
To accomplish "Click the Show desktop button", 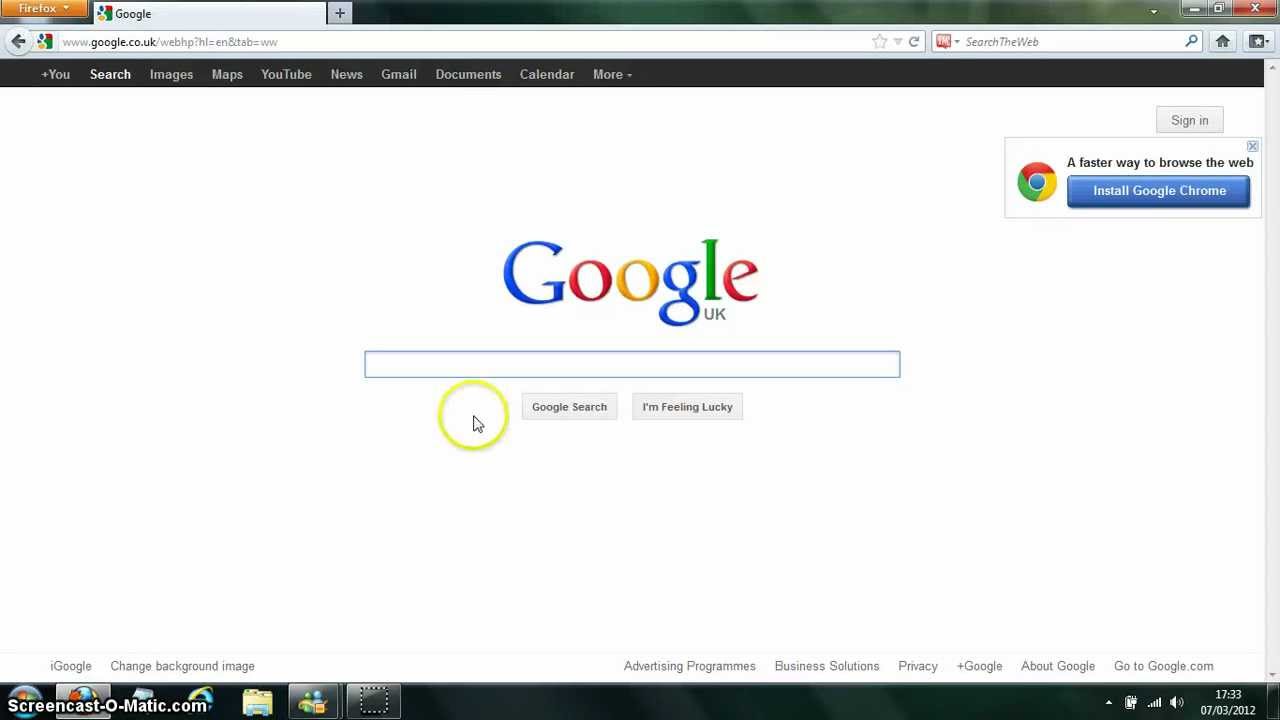I will 1272,703.
